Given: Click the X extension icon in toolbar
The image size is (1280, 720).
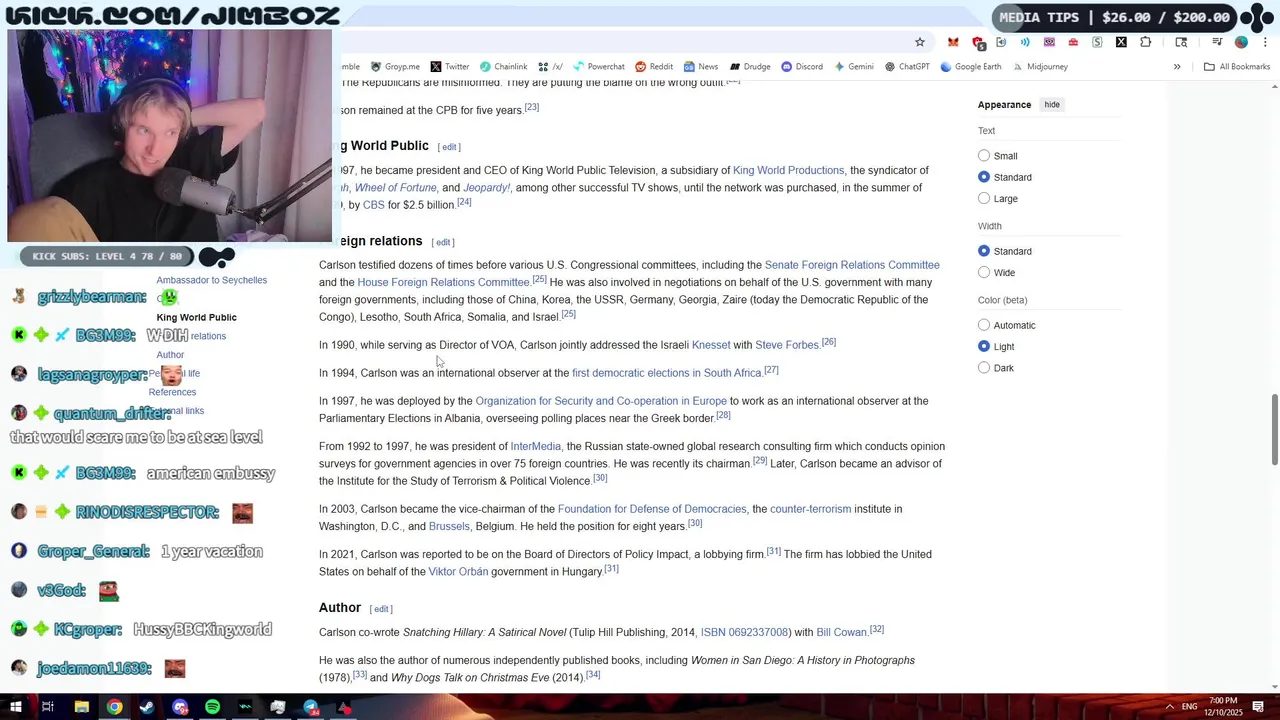Looking at the screenshot, I should tap(1121, 42).
